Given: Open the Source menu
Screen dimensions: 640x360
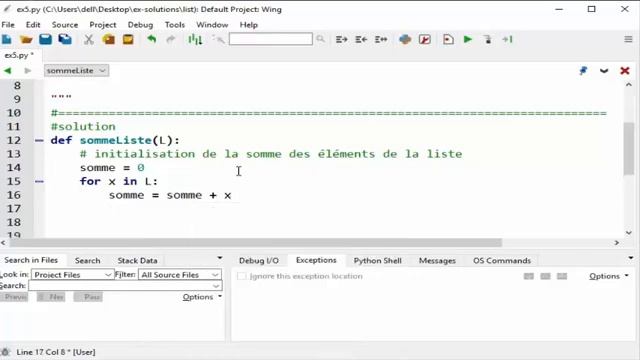Looking at the screenshot, I should (64, 24).
